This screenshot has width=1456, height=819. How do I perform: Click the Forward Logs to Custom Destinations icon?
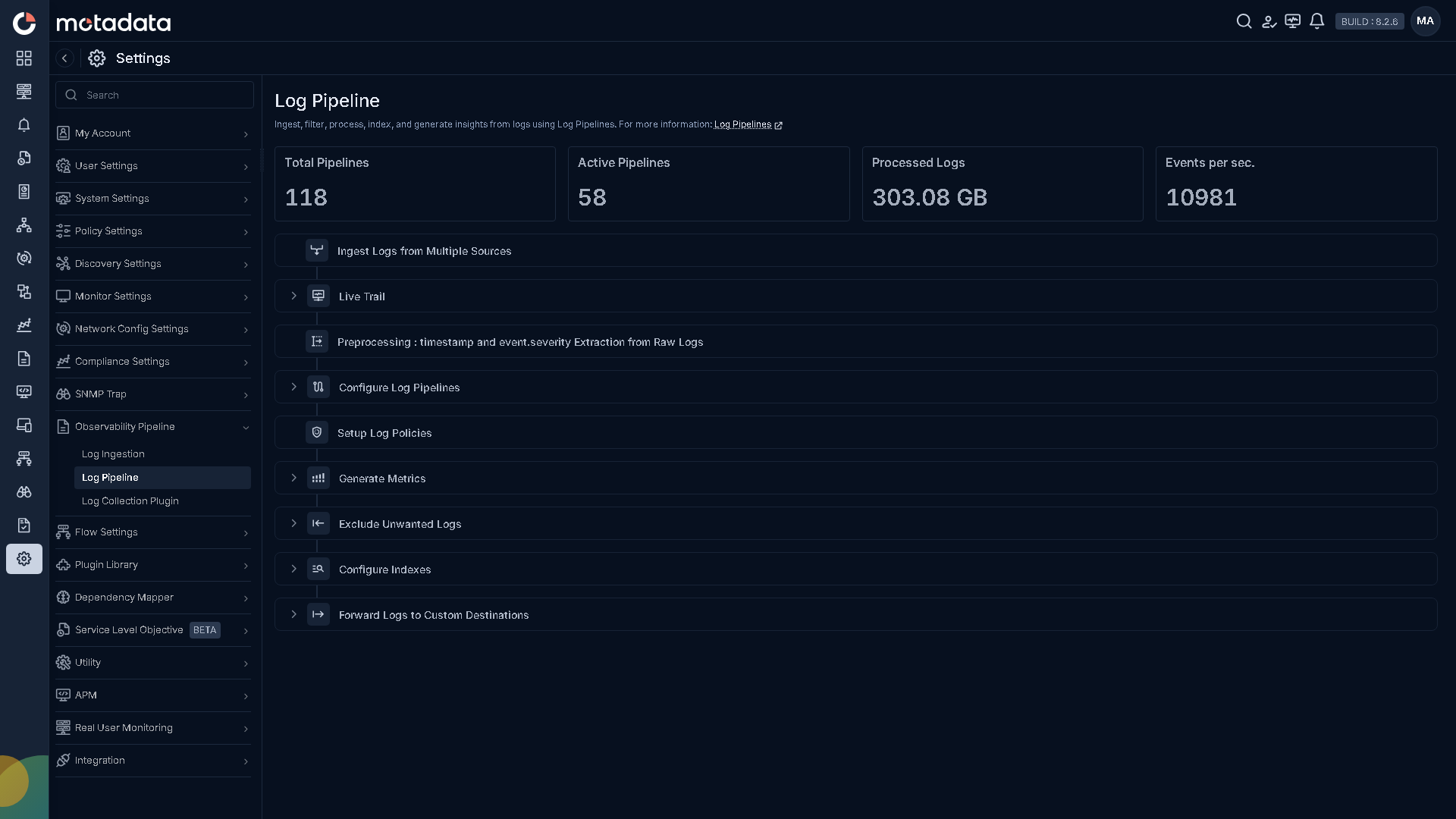coord(318,614)
